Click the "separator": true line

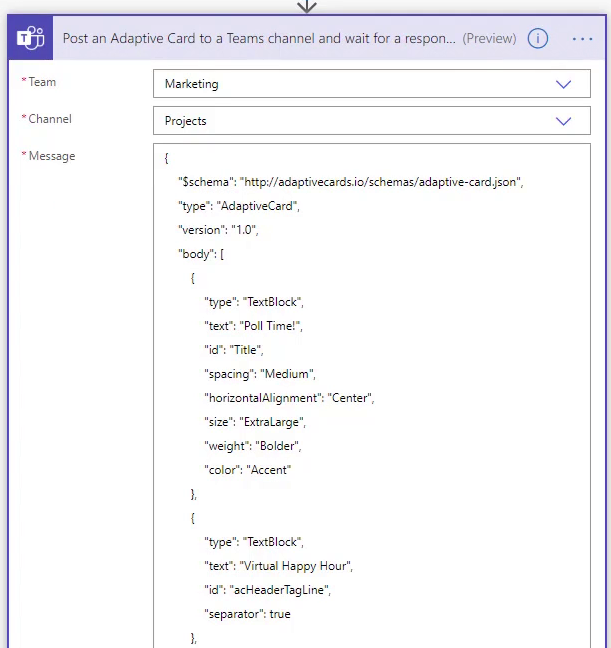247,613
